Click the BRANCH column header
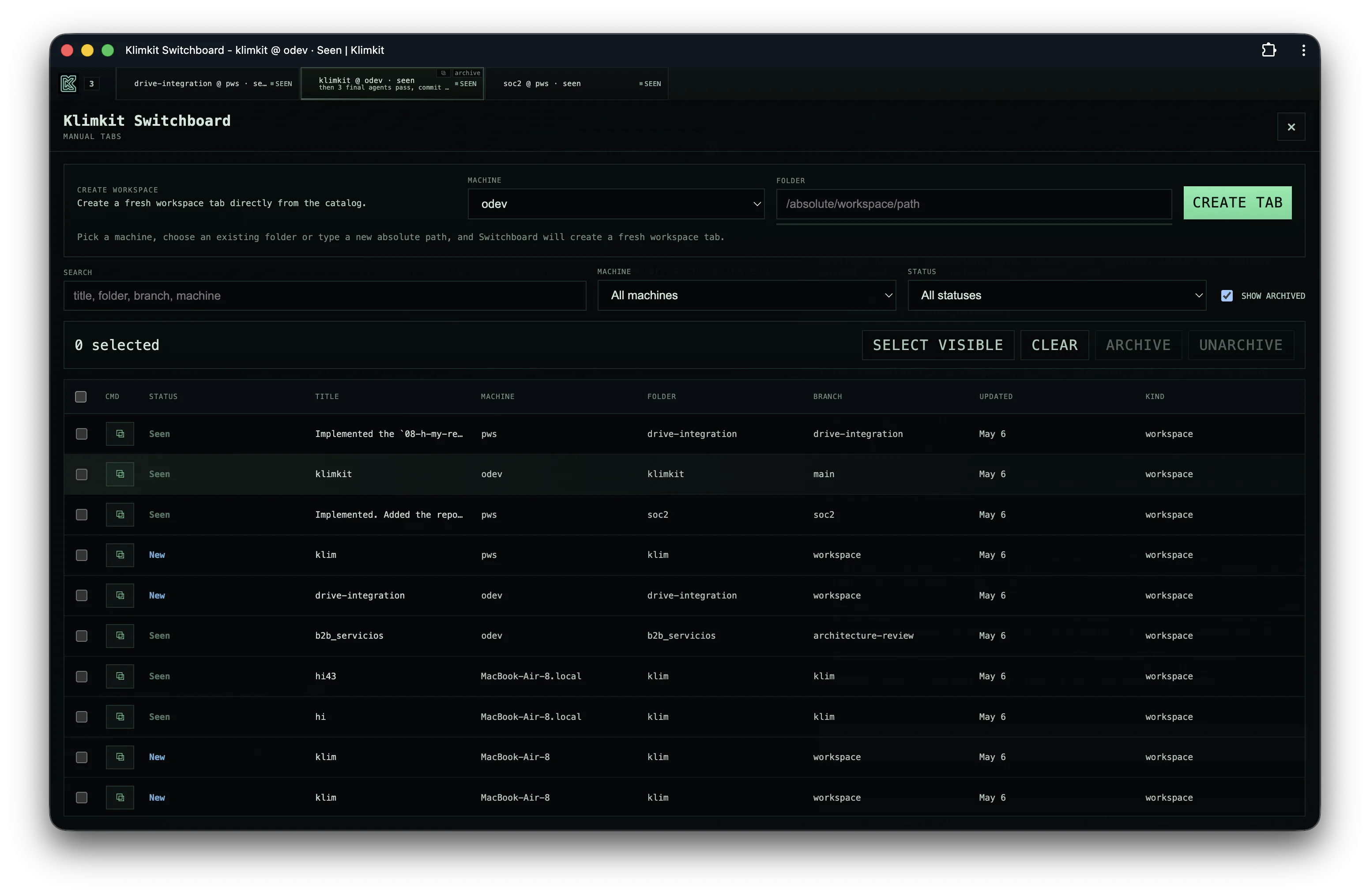This screenshot has width=1370, height=896. (x=827, y=396)
